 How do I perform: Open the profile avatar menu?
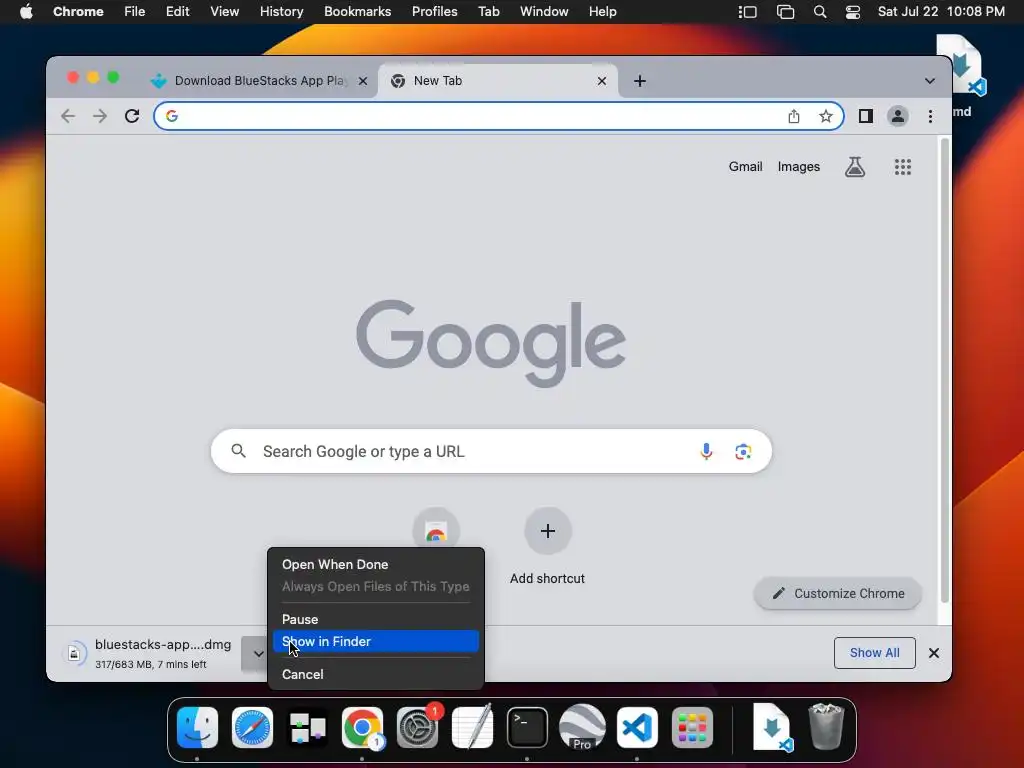pyautogui.click(x=898, y=116)
